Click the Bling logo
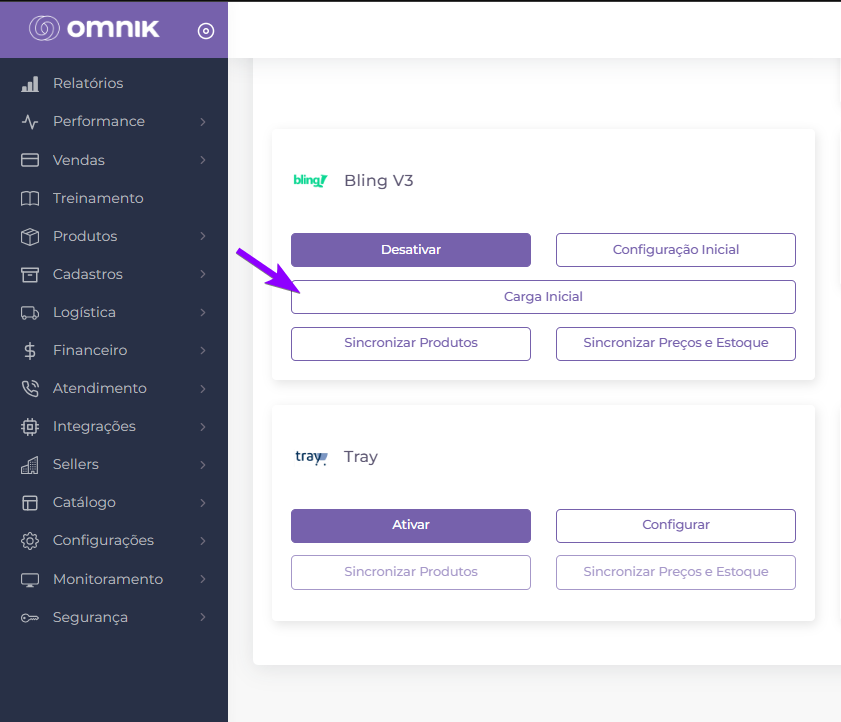The height and width of the screenshot is (722, 841). point(310,180)
